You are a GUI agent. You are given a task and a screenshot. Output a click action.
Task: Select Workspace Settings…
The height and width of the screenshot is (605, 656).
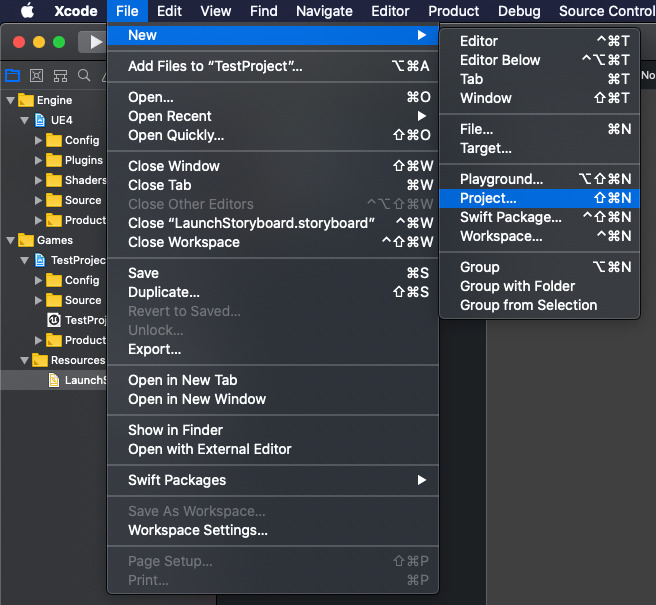tap(273, 530)
